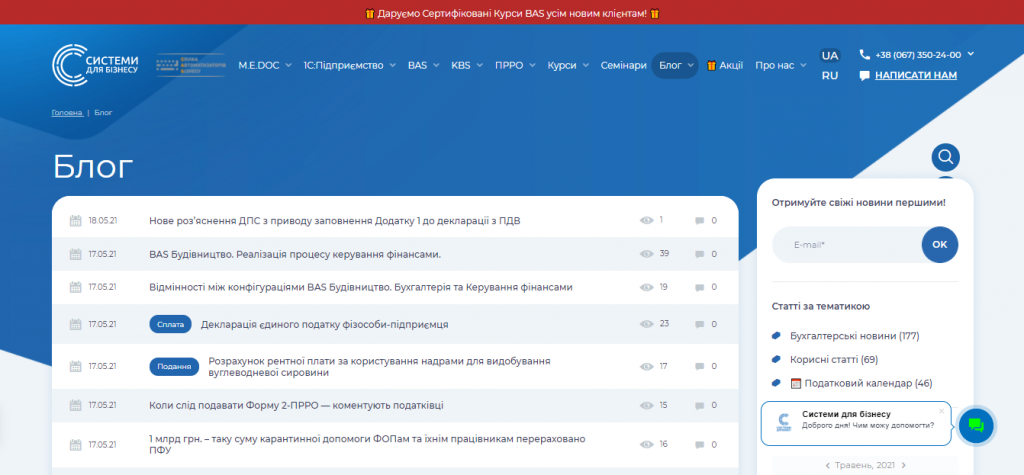Screen dimensions: 1024x475
Task: Click the Податковий календар calendar icon
Action: pos(795,383)
